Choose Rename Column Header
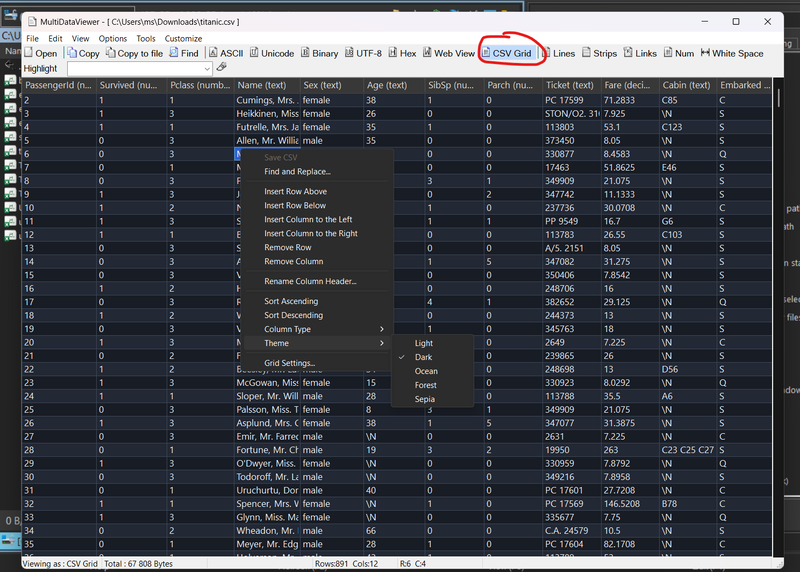Image resolution: width=800 pixels, height=572 pixels. (x=316, y=281)
